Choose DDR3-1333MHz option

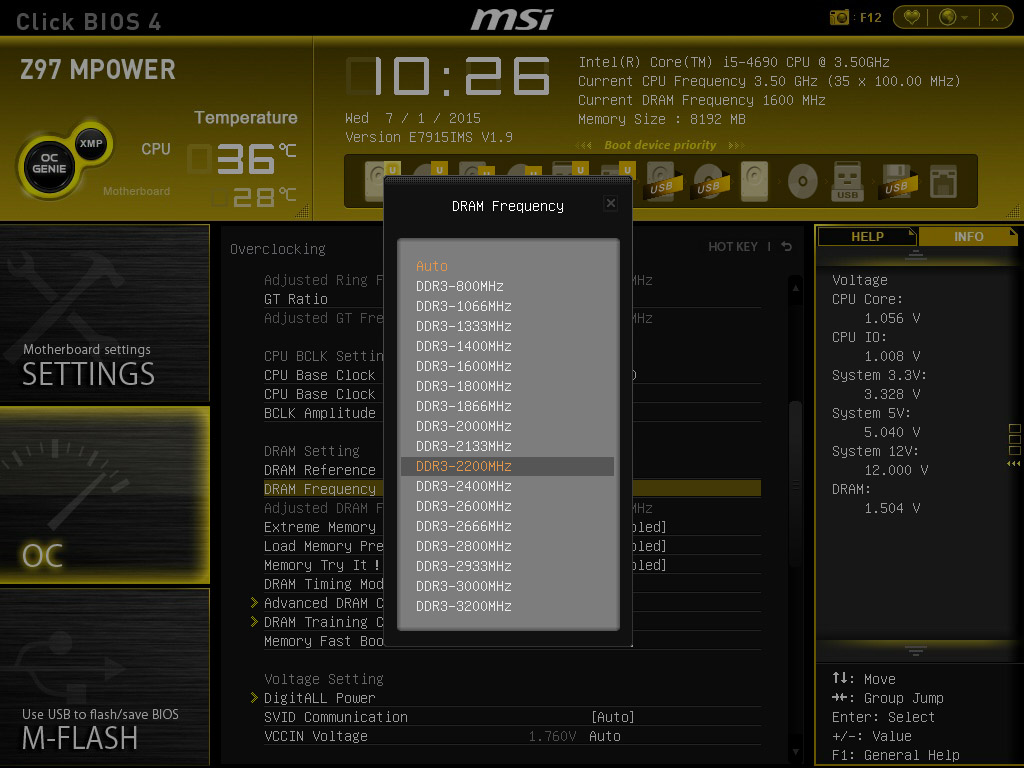click(x=463, y=326)
